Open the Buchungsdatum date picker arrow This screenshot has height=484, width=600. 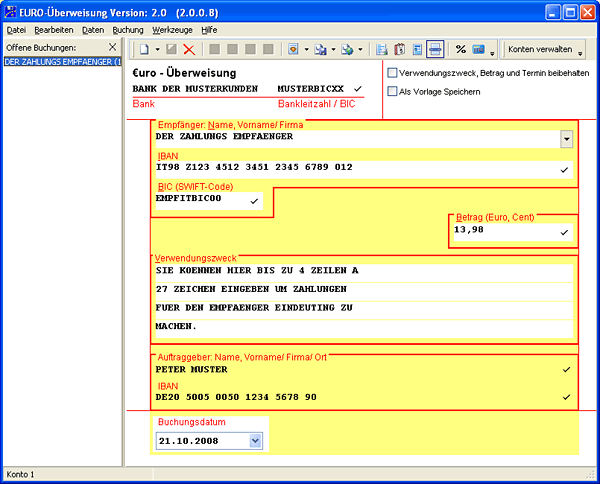(255, 441)
